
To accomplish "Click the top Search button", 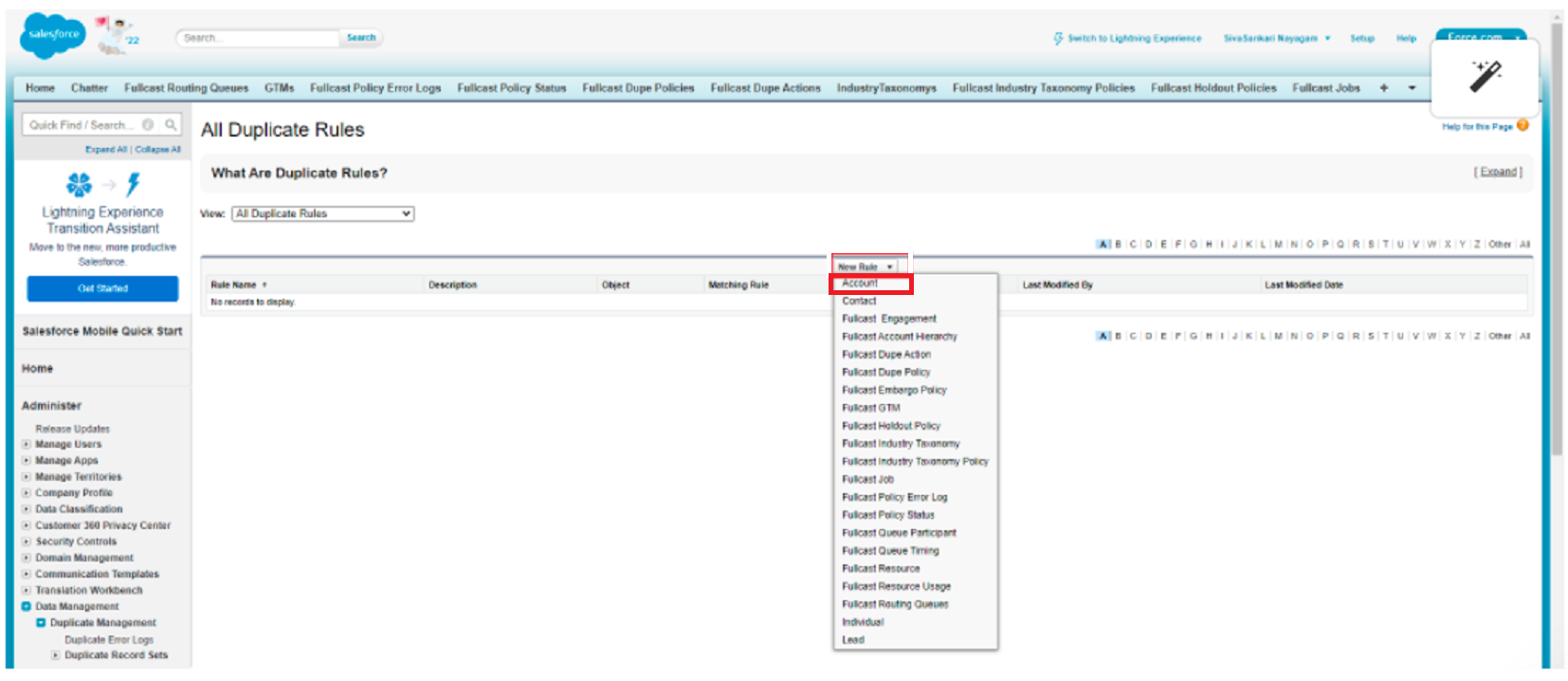I will point(361,38).
